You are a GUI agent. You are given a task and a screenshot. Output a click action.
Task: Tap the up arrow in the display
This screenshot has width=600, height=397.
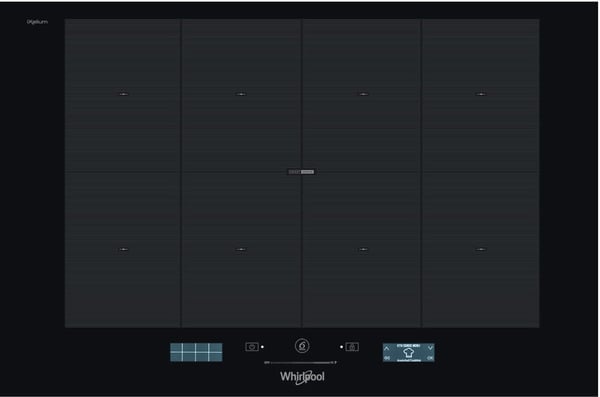pos(386,348)
